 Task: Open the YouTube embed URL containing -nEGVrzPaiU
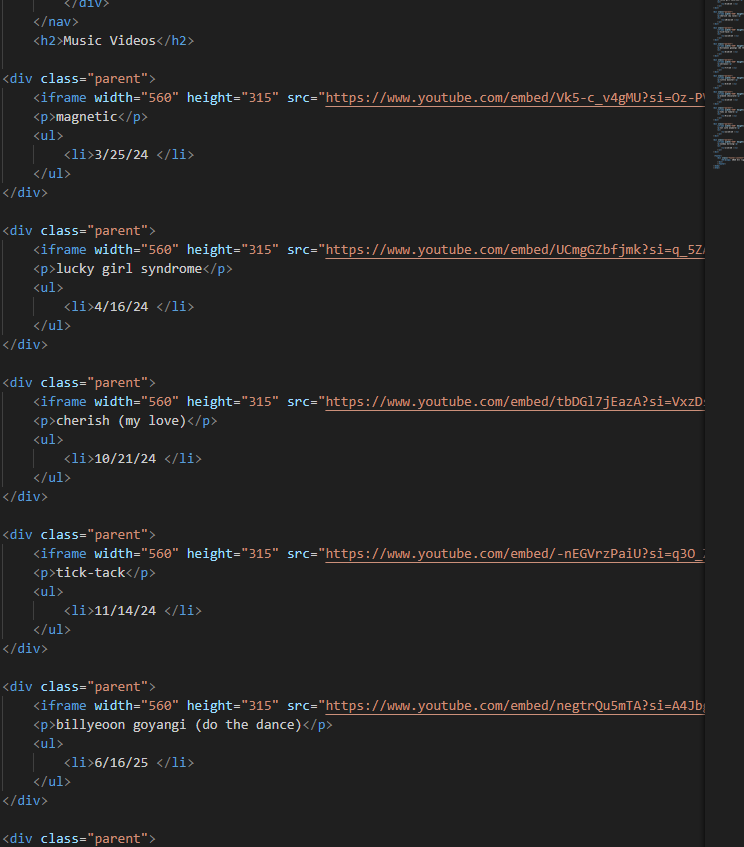click(x=515, y=554)
